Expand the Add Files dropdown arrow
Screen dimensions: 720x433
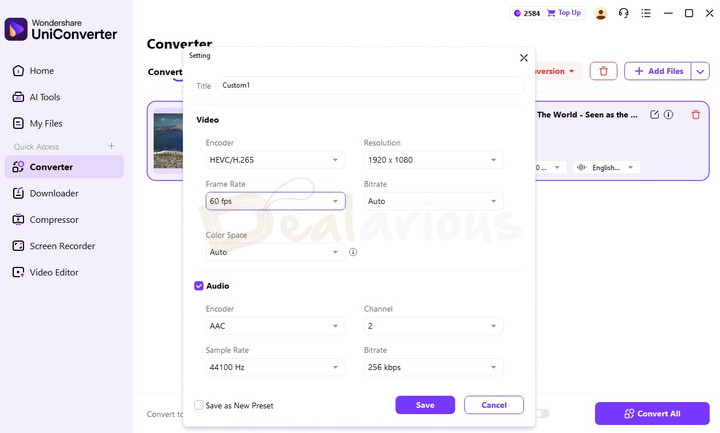click(x=700, y=71)
